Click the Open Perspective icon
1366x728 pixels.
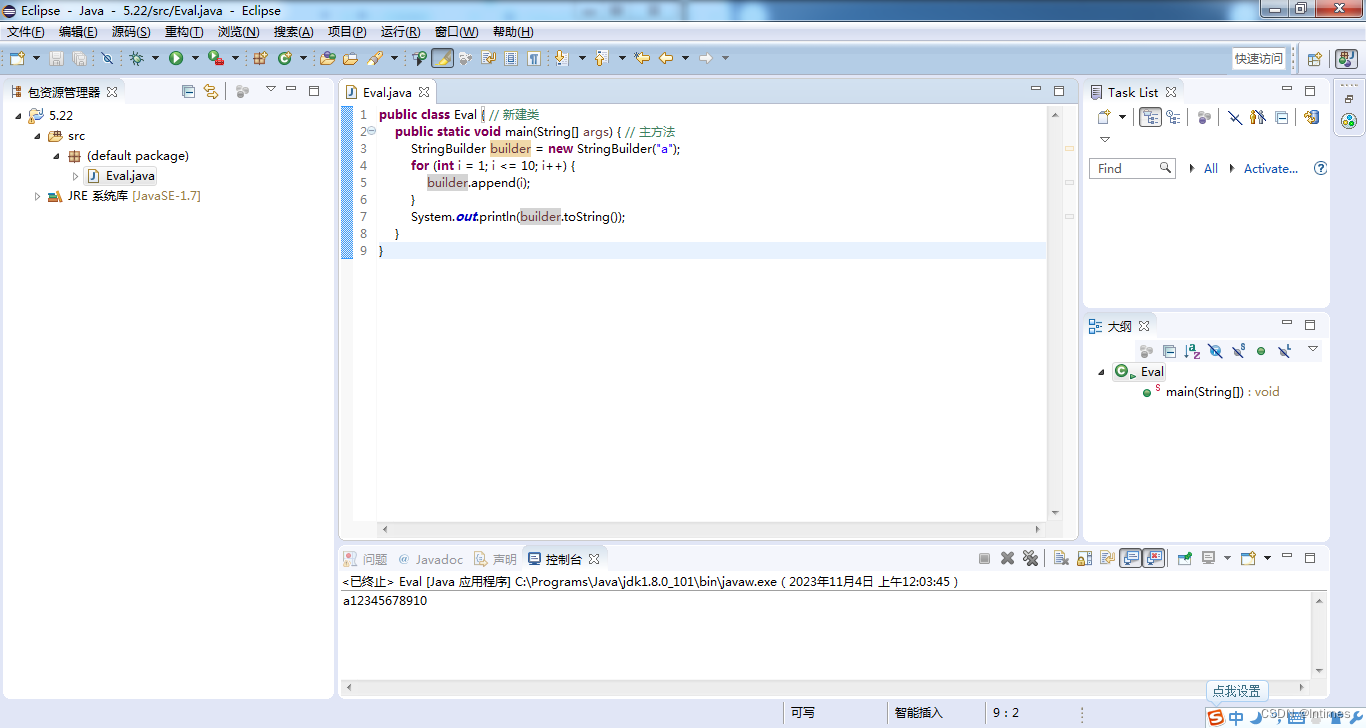[1315, 59]
